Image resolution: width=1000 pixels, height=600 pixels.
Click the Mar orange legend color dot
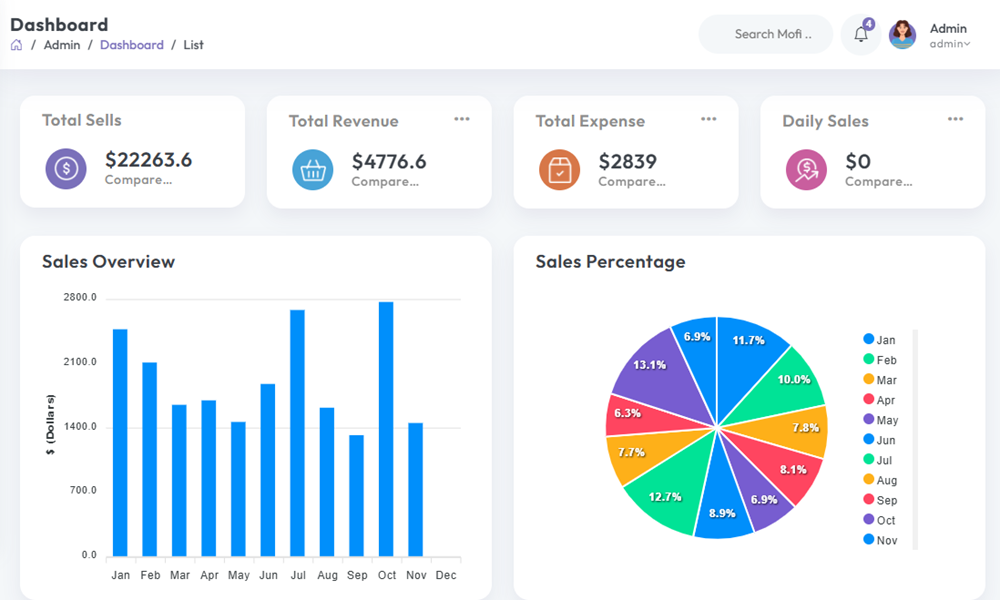pyautogui.click(x=869, y=380)
